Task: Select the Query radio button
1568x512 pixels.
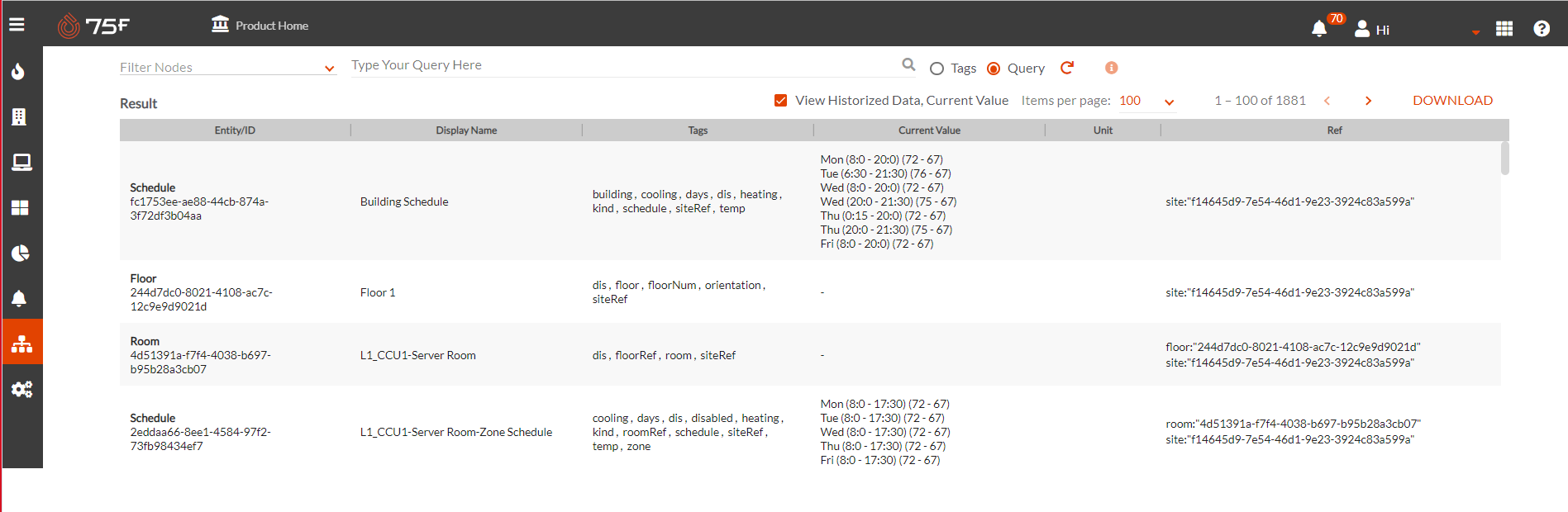Action: (994, 69)
